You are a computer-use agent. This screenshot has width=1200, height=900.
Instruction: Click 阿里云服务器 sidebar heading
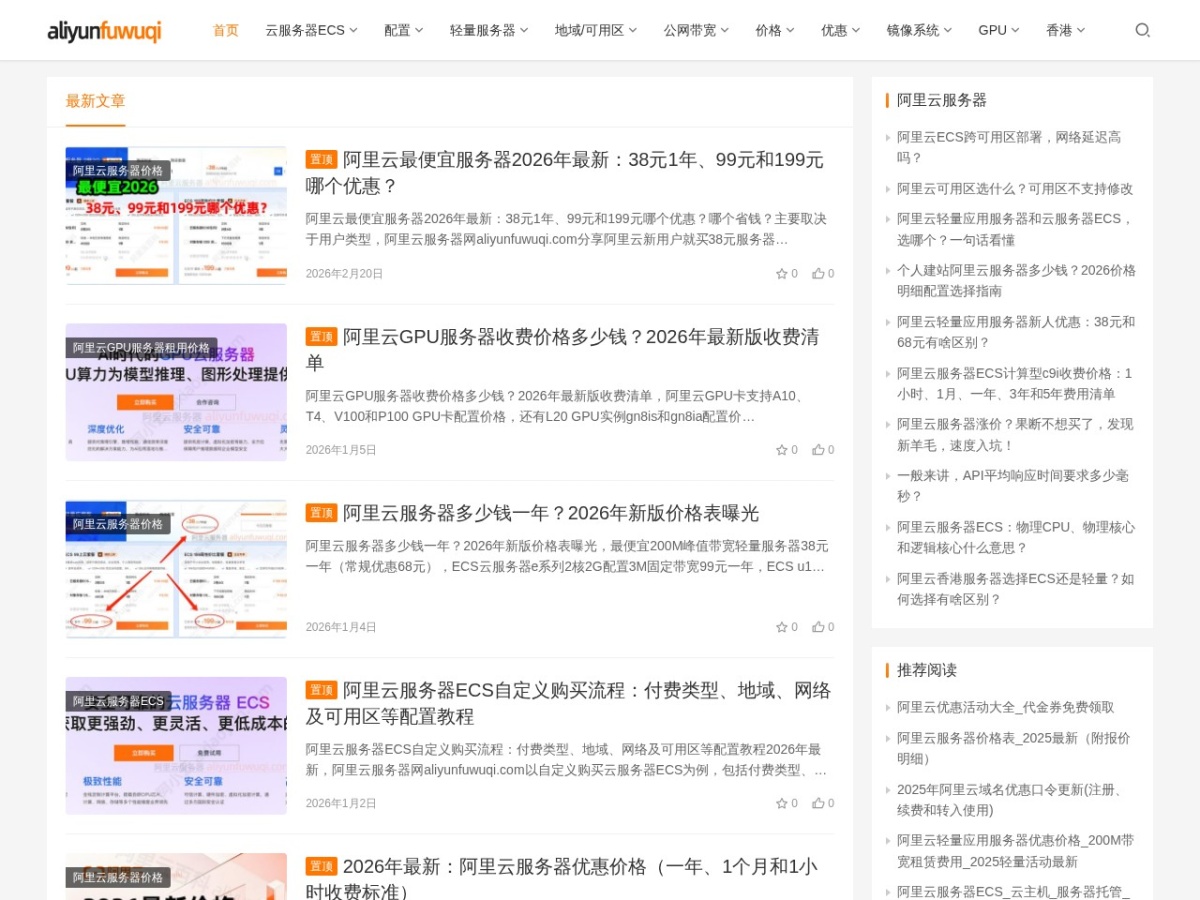click(942, 100)
